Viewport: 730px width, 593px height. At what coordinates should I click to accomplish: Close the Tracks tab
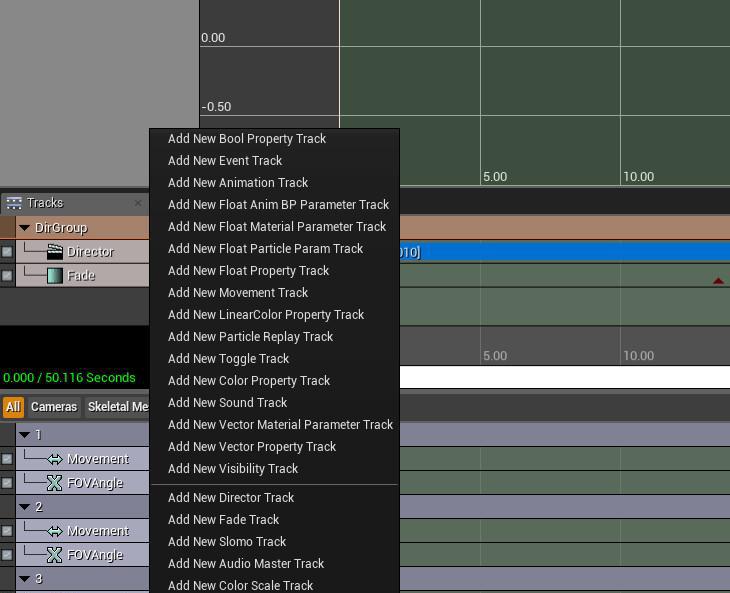[x=138, y=203]
